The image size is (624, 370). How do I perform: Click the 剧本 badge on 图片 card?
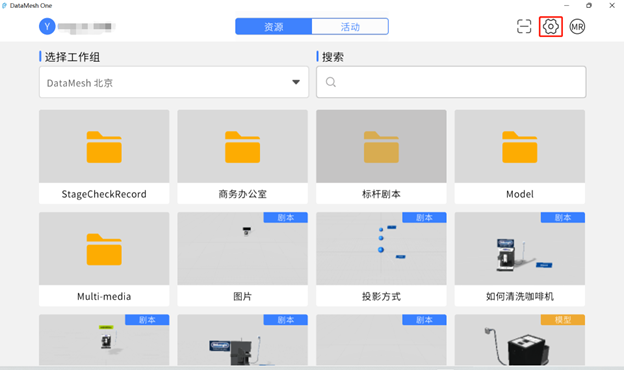285,218
